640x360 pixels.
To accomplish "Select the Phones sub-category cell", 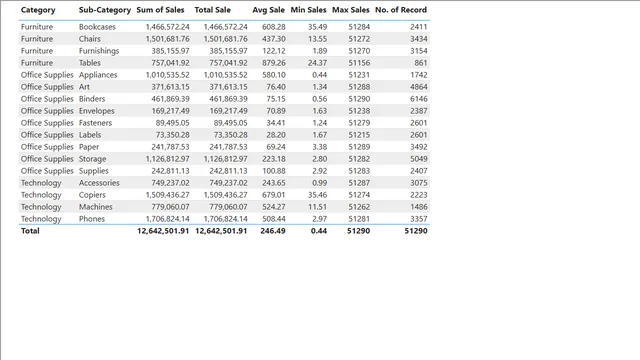I will [x=91, y=219].
